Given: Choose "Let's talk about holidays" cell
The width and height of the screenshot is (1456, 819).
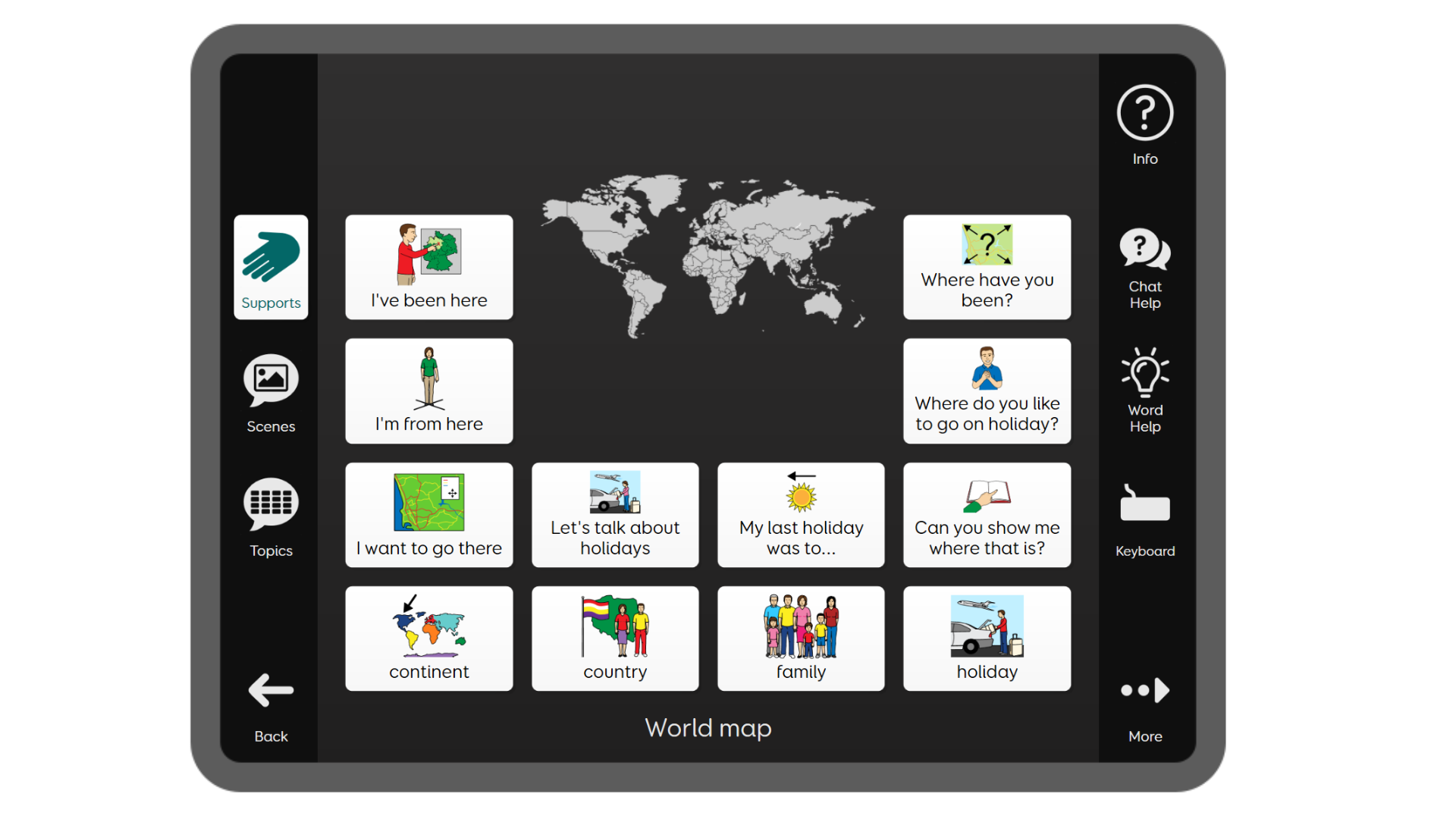Looking at the screenshot, I should [x=615, y=515].
